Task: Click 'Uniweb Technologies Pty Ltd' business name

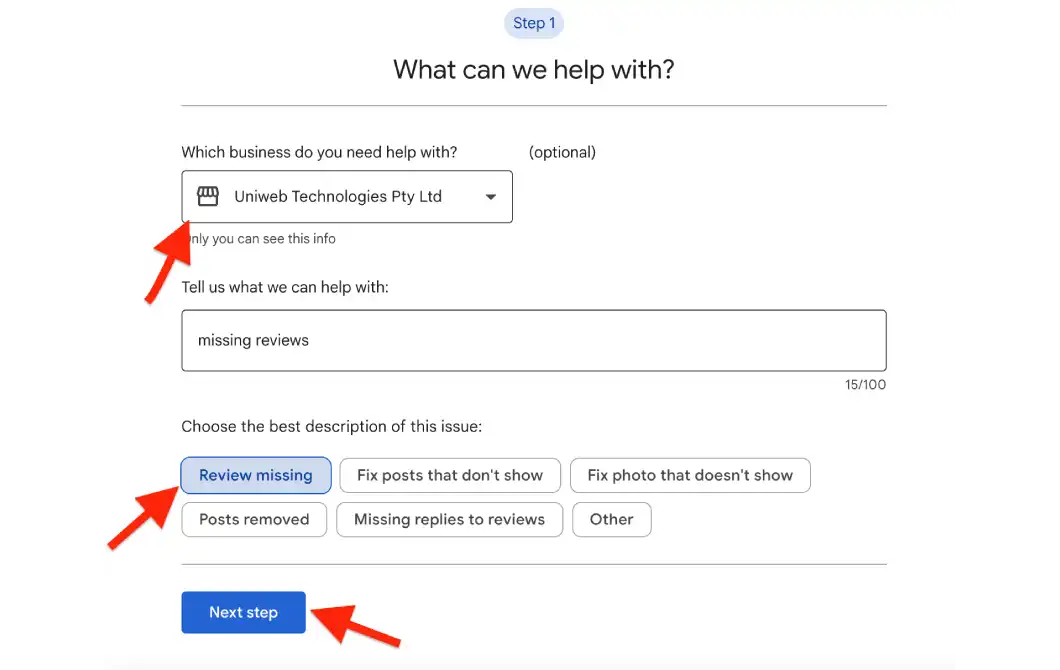Action: click(x=338, y=197)
